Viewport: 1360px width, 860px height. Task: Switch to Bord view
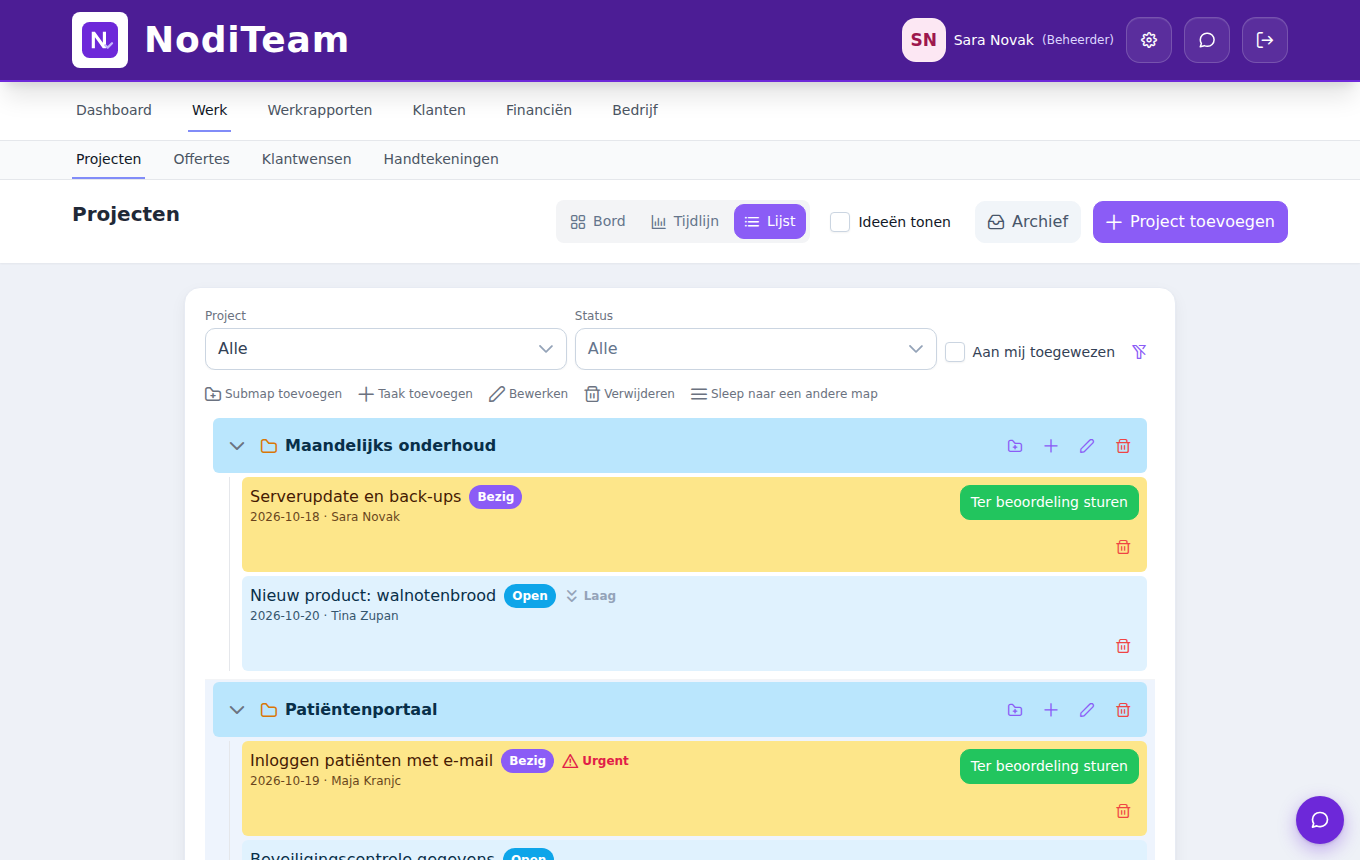(x=598, y=222)
